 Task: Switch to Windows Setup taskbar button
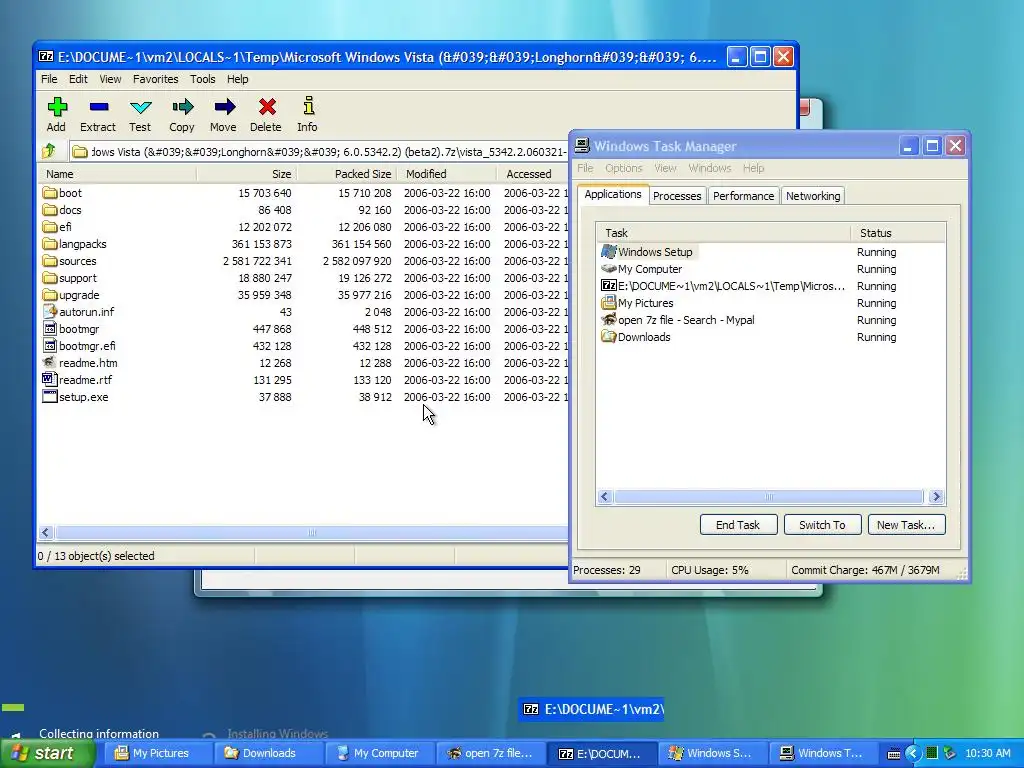click(712, 754)
